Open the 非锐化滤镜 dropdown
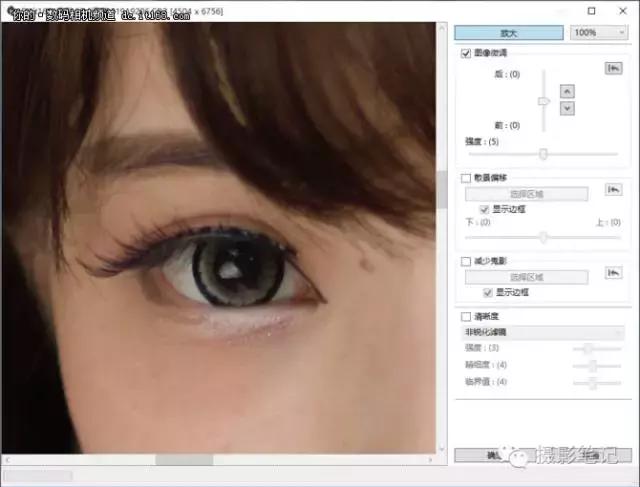Screen dimensions: 640x487 (543, 332)
